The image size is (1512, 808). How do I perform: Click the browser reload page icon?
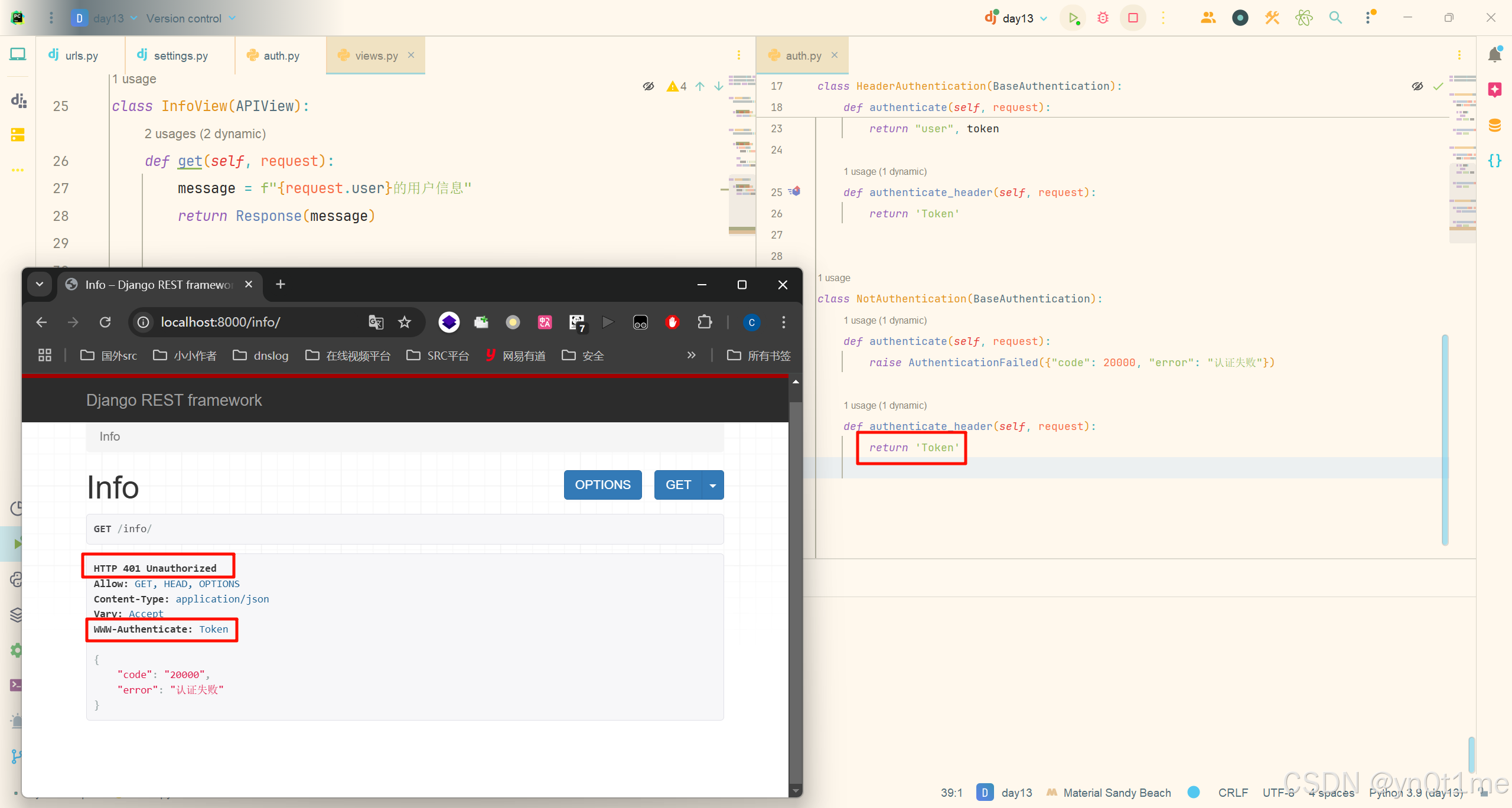tap(105, 322)
